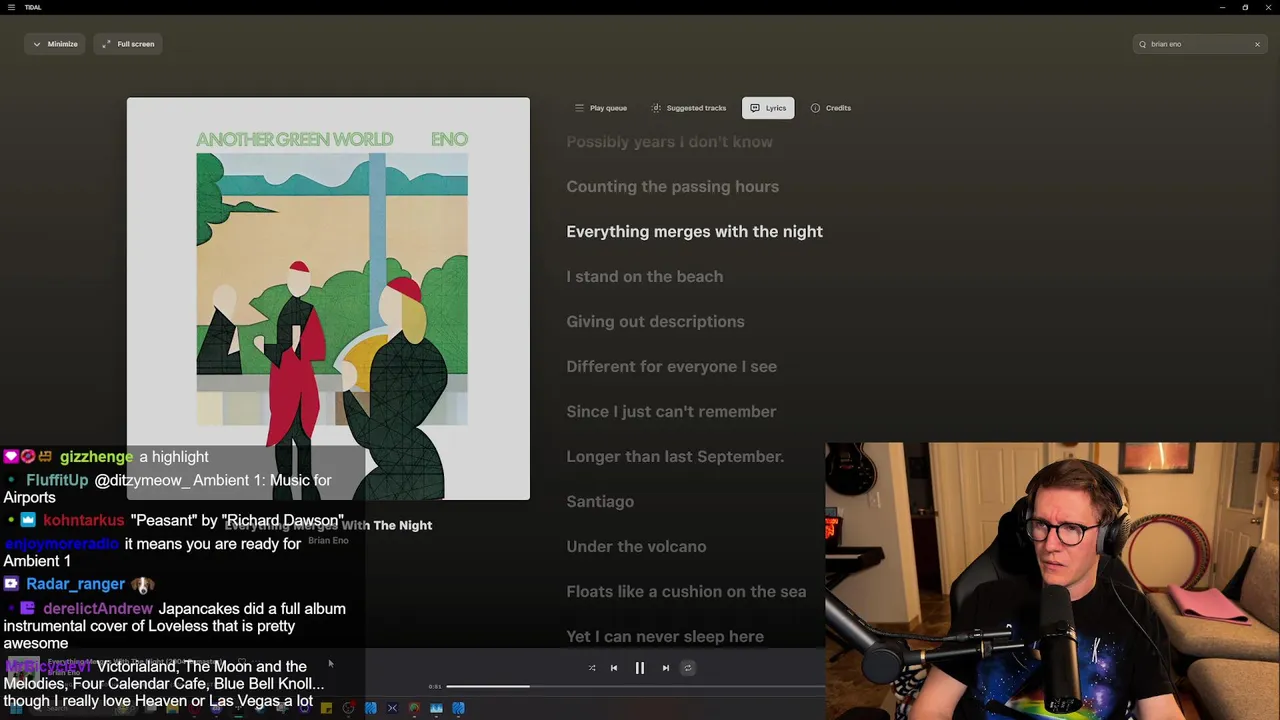
Task: Skip to the next track
Action: 666,668
